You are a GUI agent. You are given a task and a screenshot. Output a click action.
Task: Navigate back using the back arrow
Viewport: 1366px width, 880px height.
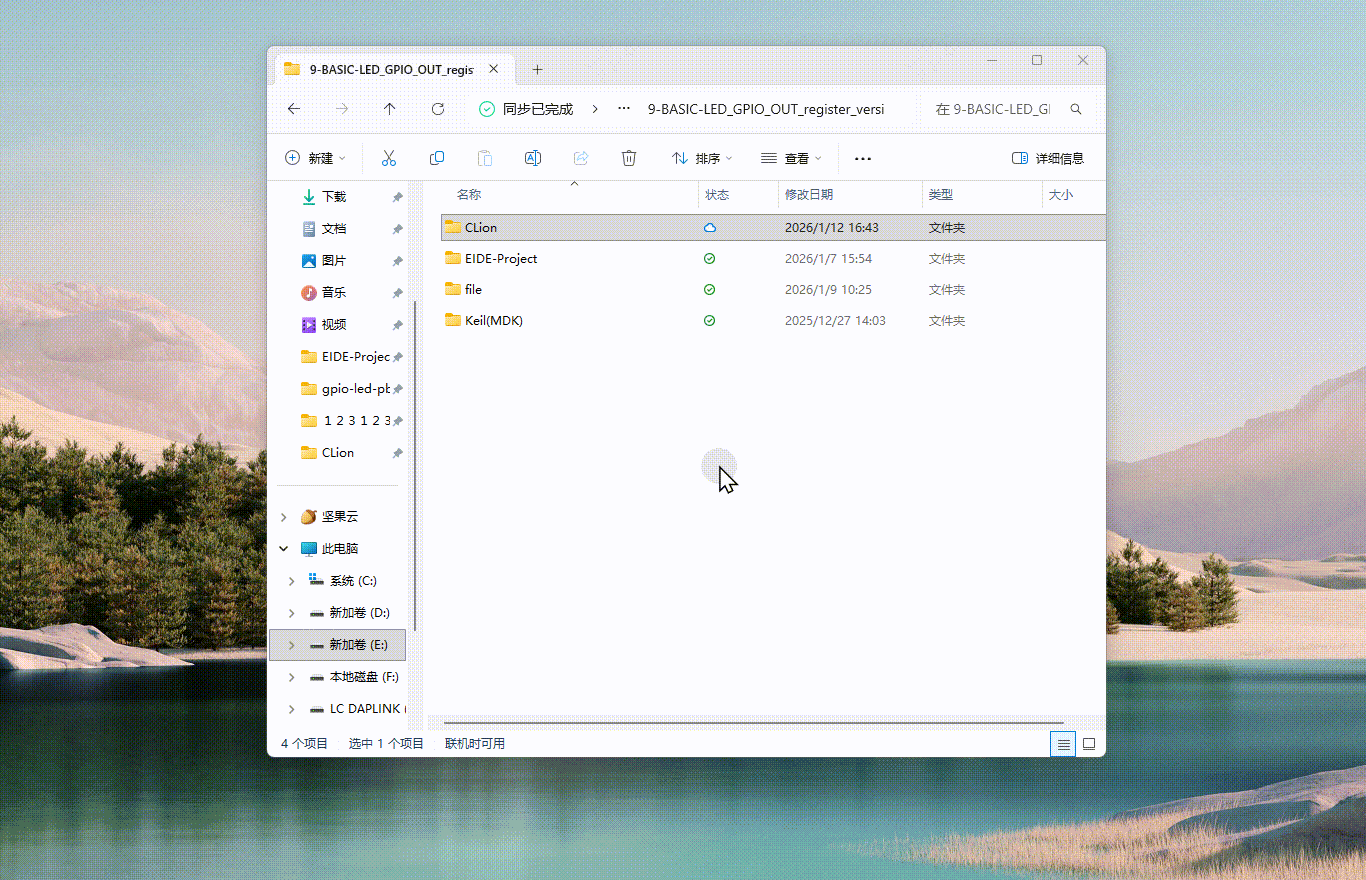point(293,109)
